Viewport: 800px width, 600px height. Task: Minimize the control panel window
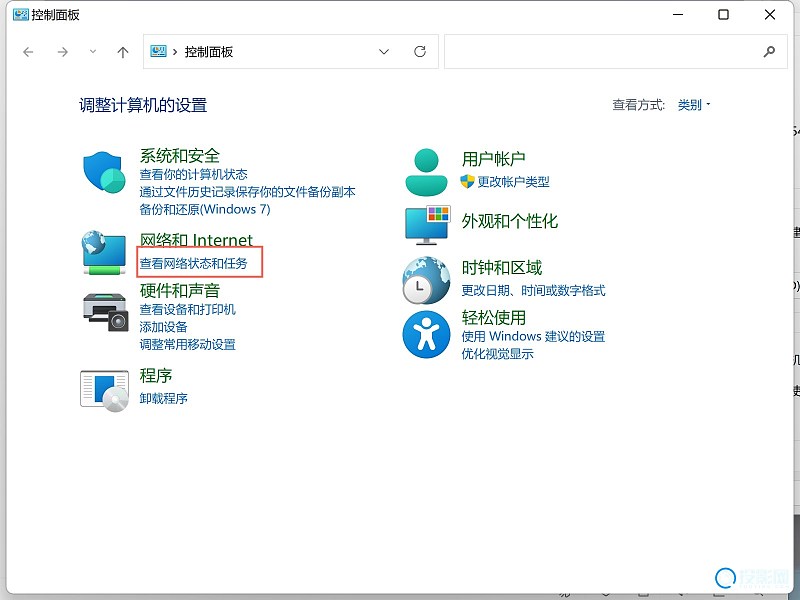coord(678,15)
